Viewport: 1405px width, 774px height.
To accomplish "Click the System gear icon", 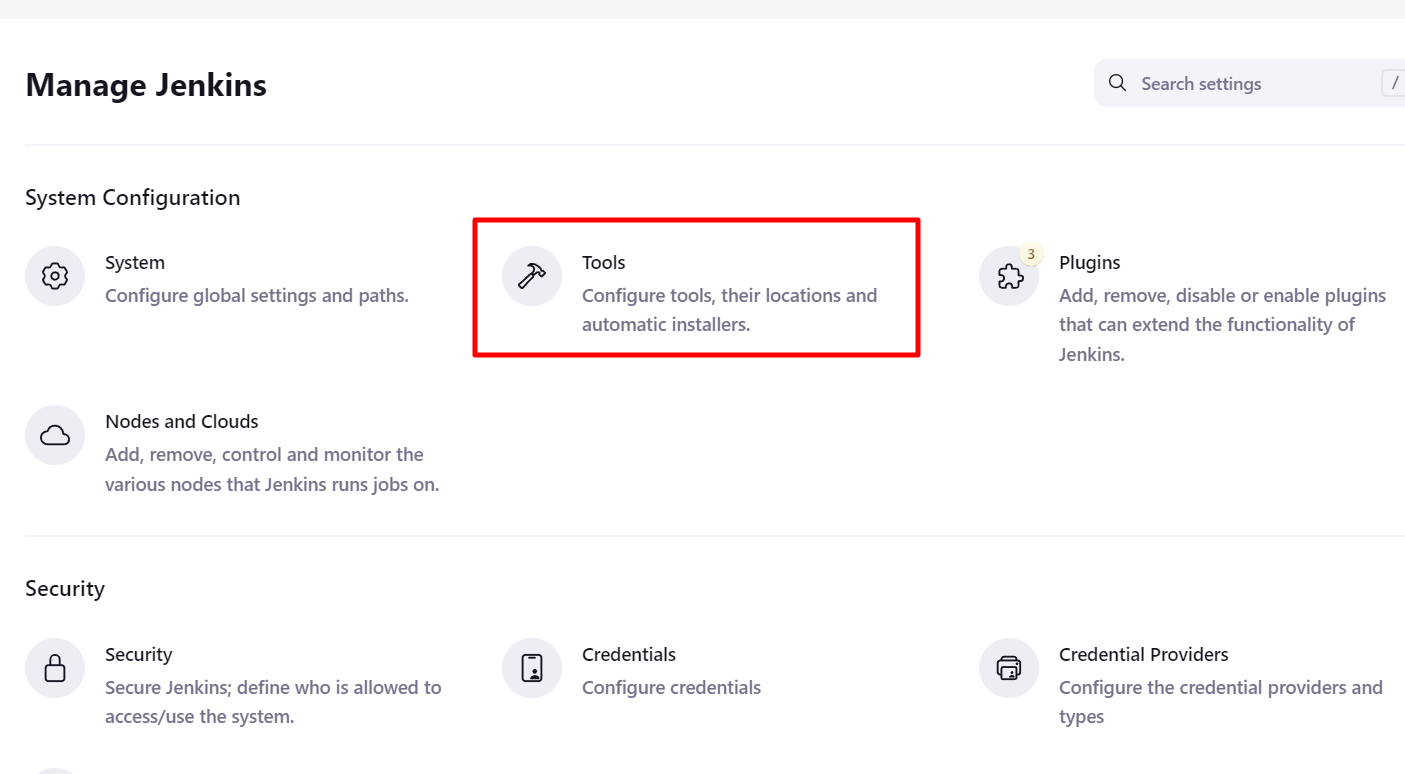I will (x=55, y=276).
